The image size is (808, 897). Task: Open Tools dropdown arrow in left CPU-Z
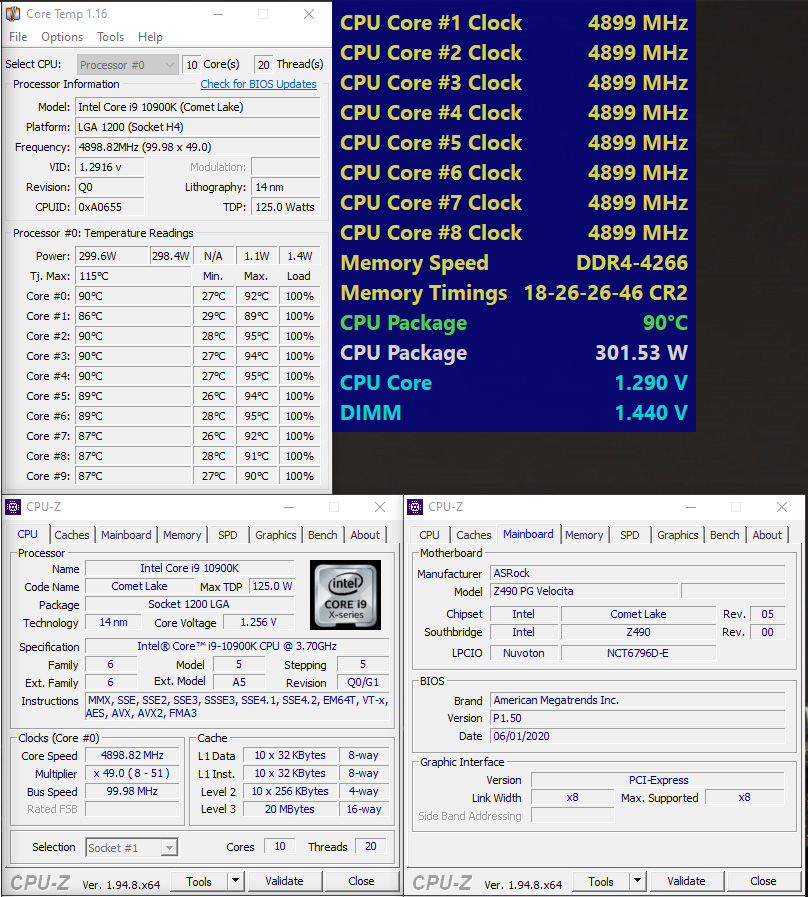[x=235, y=881]
